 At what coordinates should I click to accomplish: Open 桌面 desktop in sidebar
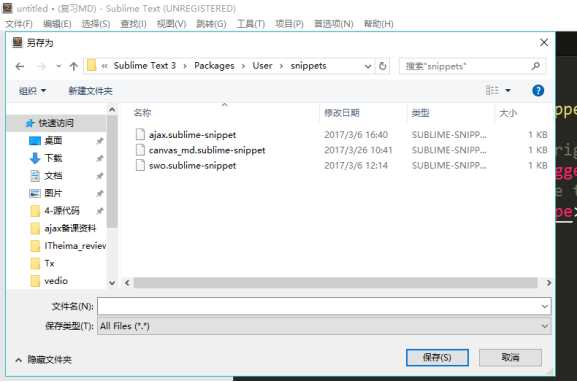tap(53, 141)
